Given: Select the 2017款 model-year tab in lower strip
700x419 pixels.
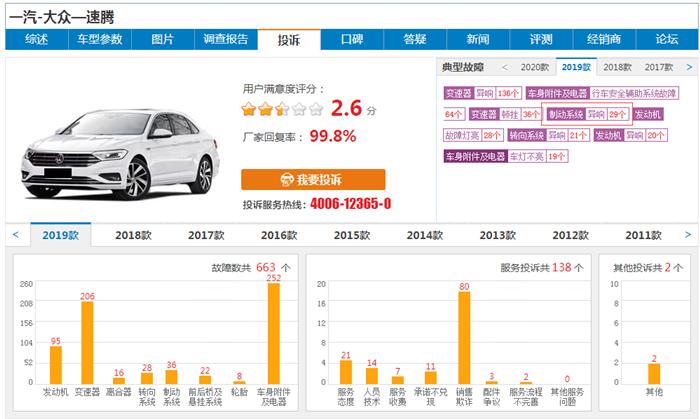Looking at the screenshot, I should [206, 235].
